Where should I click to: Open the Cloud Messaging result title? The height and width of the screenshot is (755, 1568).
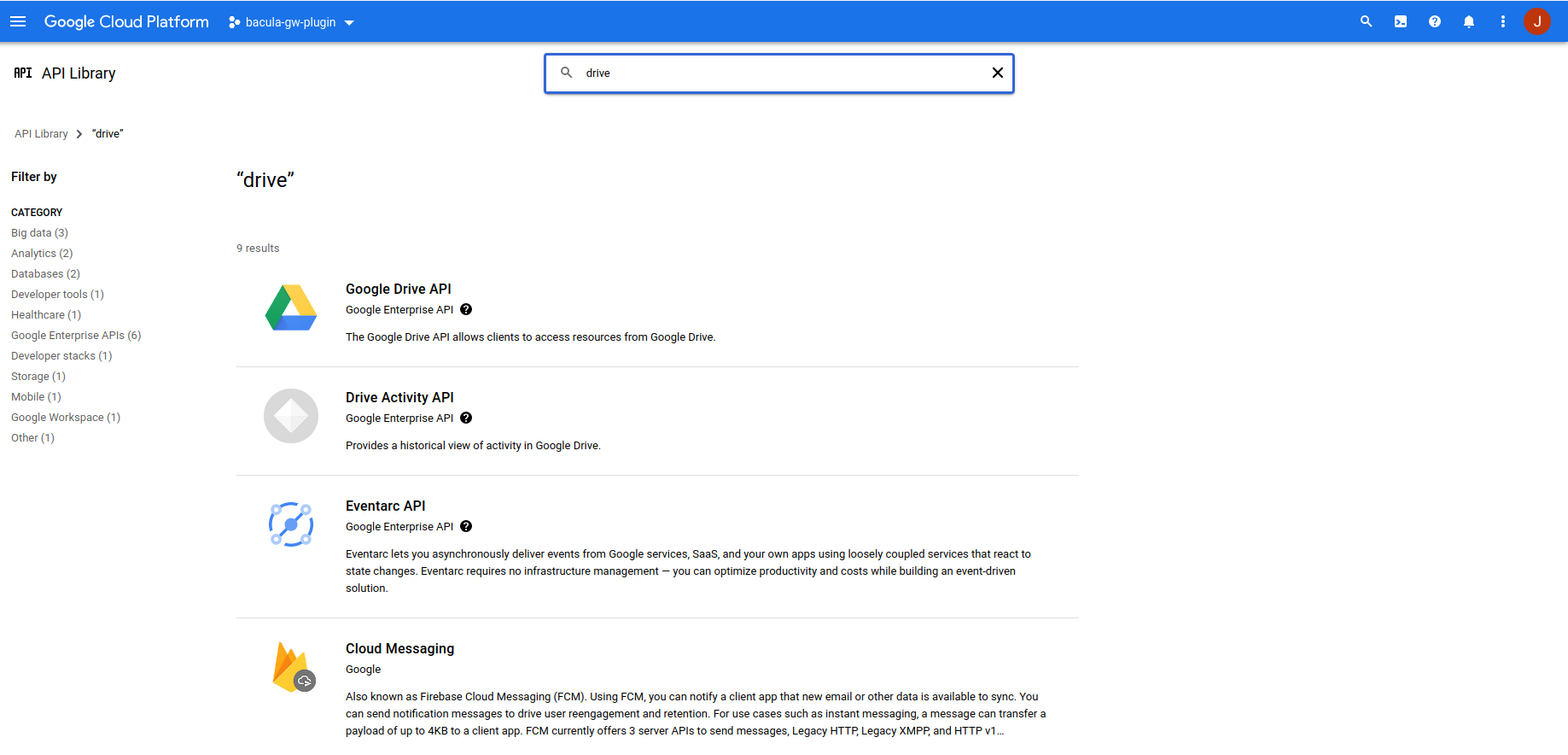pyautogui.click(x=399, y=648)
